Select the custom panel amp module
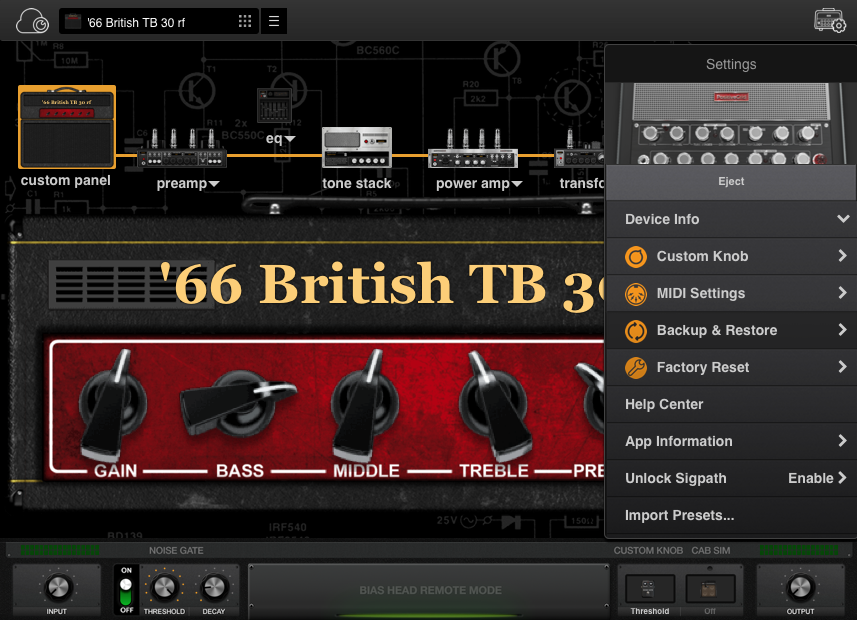 67,128
